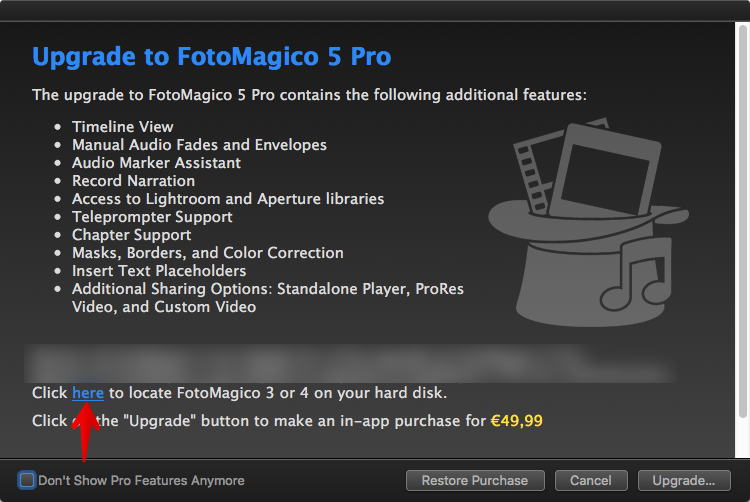This screenshot has width=750, height=502.
Task: Click the "Don't Show Pro Features Anymore" label
Action: pos(141,480)
